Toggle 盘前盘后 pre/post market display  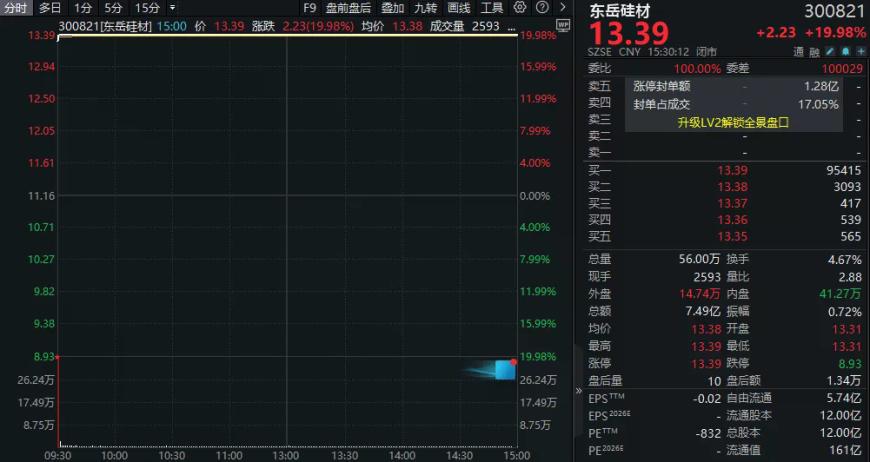pyautogui.click(x=348, y=7)
